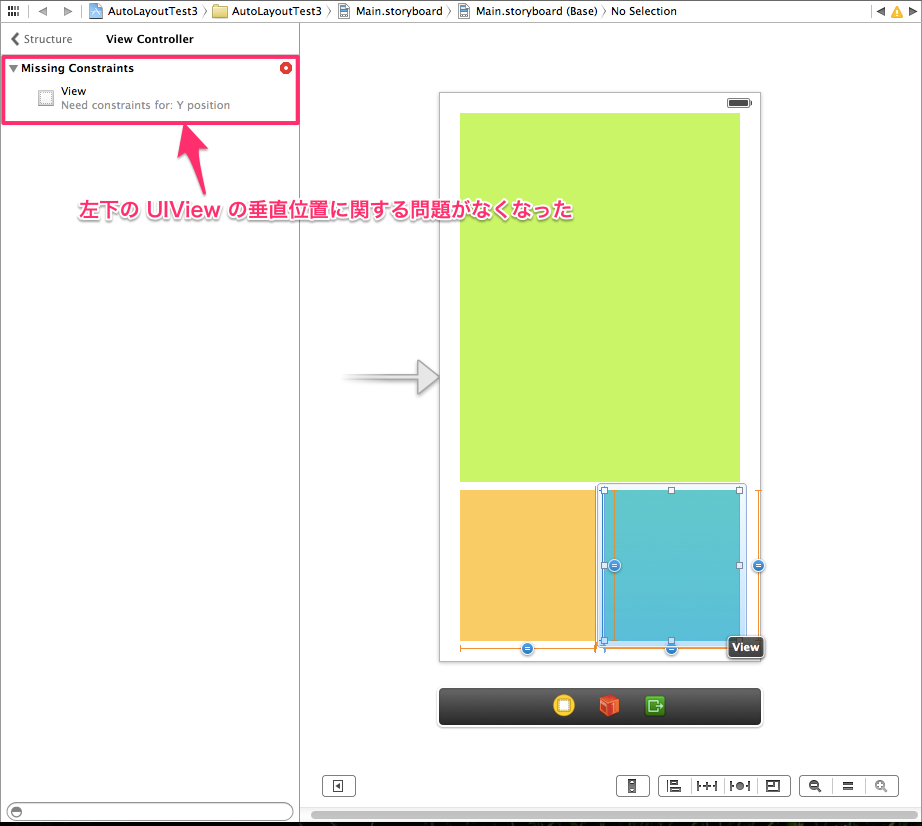Click the Structure back button in outline header

click(x=40, y=39)
